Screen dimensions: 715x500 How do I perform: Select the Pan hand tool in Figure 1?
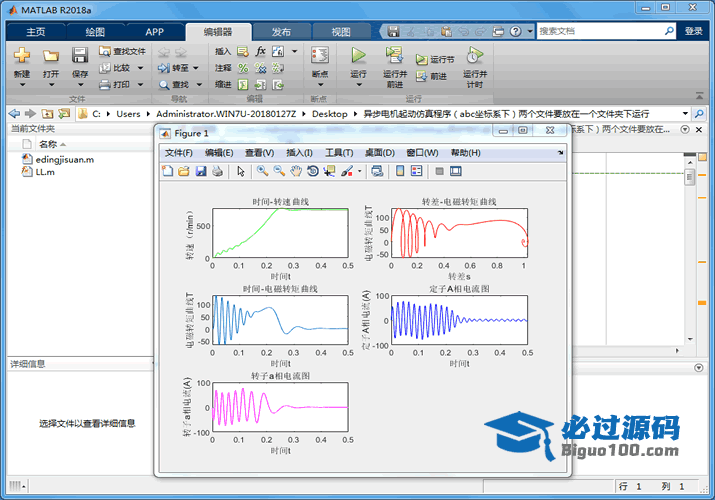point(296,171)
